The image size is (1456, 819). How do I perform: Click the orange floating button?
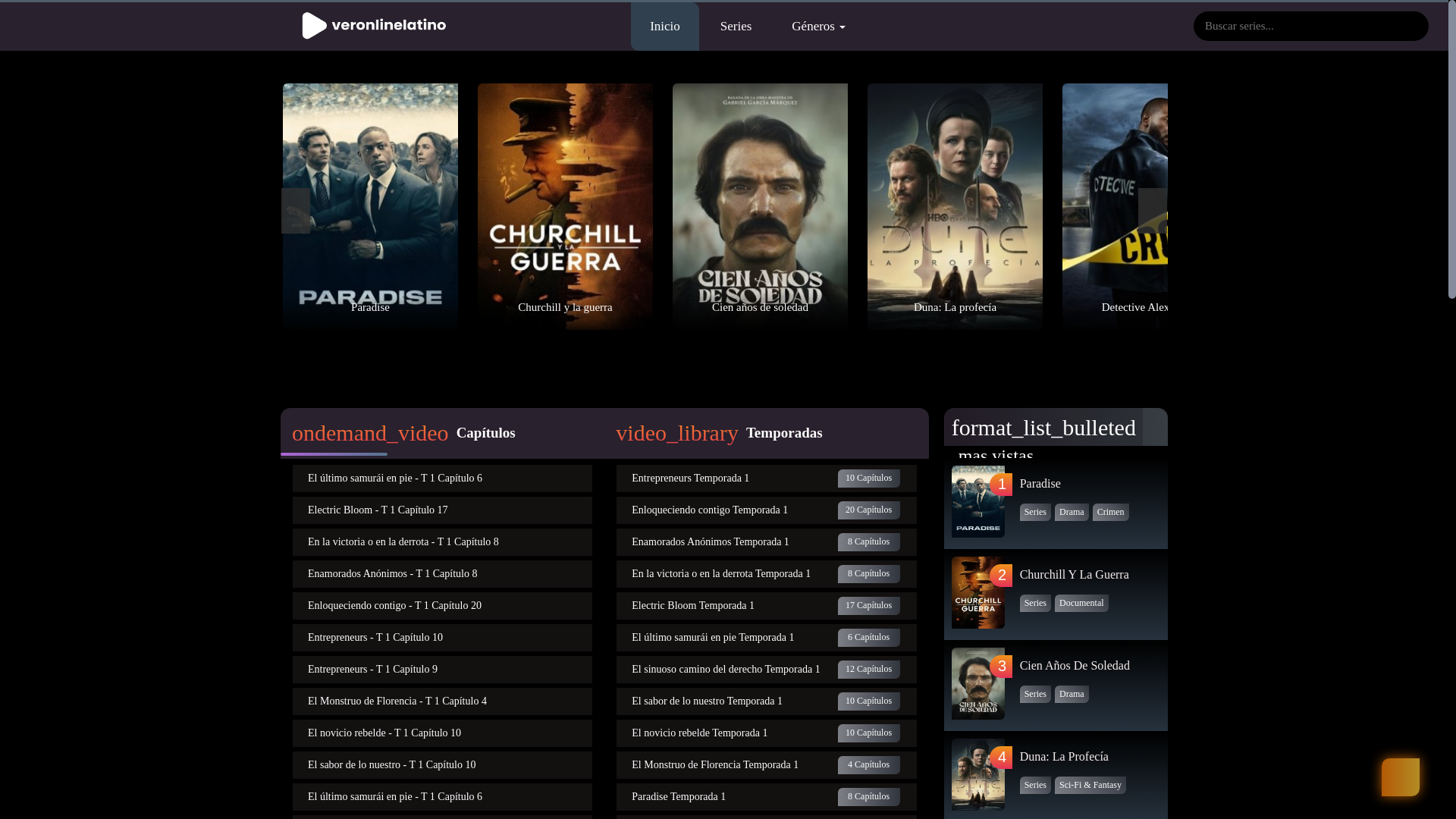(1400, 777)
